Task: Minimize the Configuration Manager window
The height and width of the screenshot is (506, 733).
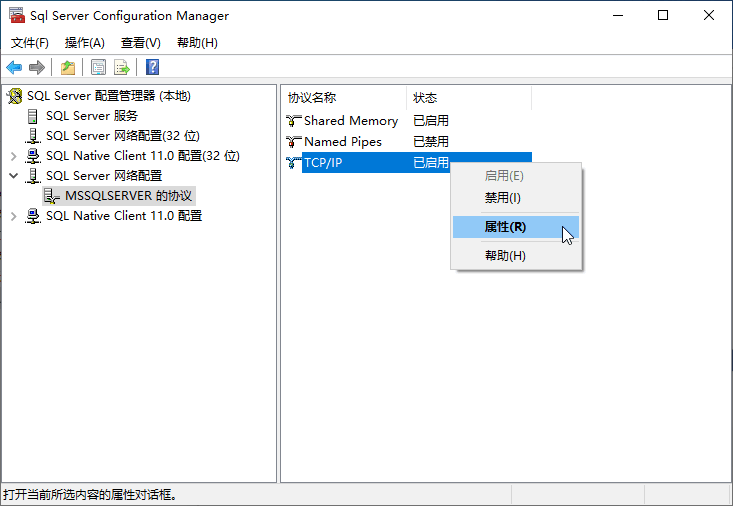Action: click(618, 15)
